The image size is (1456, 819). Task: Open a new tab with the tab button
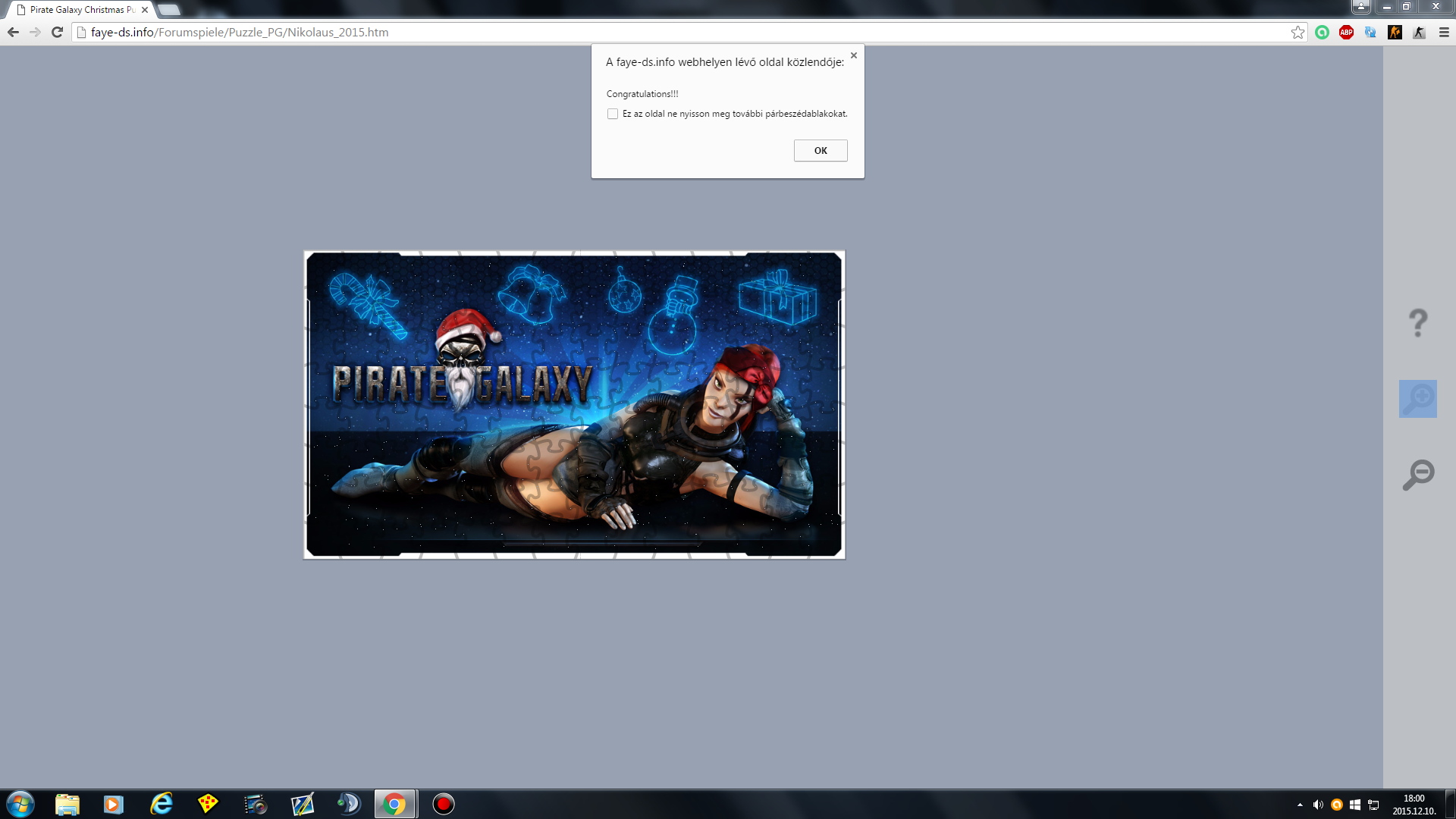(168, 10)
